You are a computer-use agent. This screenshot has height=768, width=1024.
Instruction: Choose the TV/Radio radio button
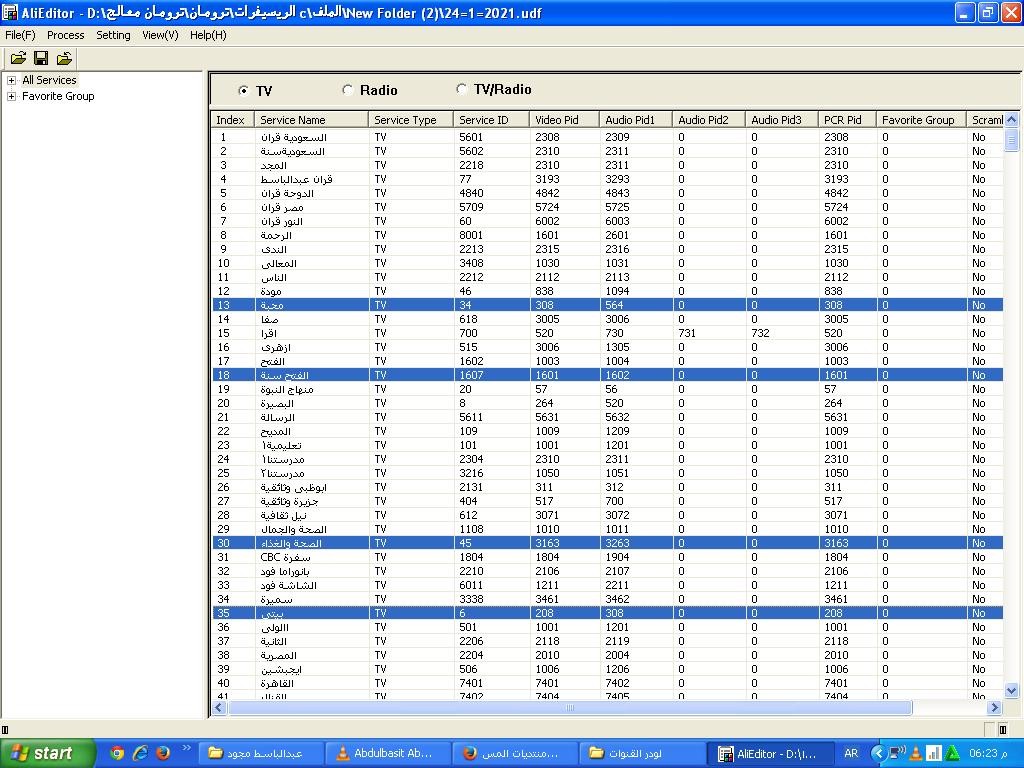(462, 89)
